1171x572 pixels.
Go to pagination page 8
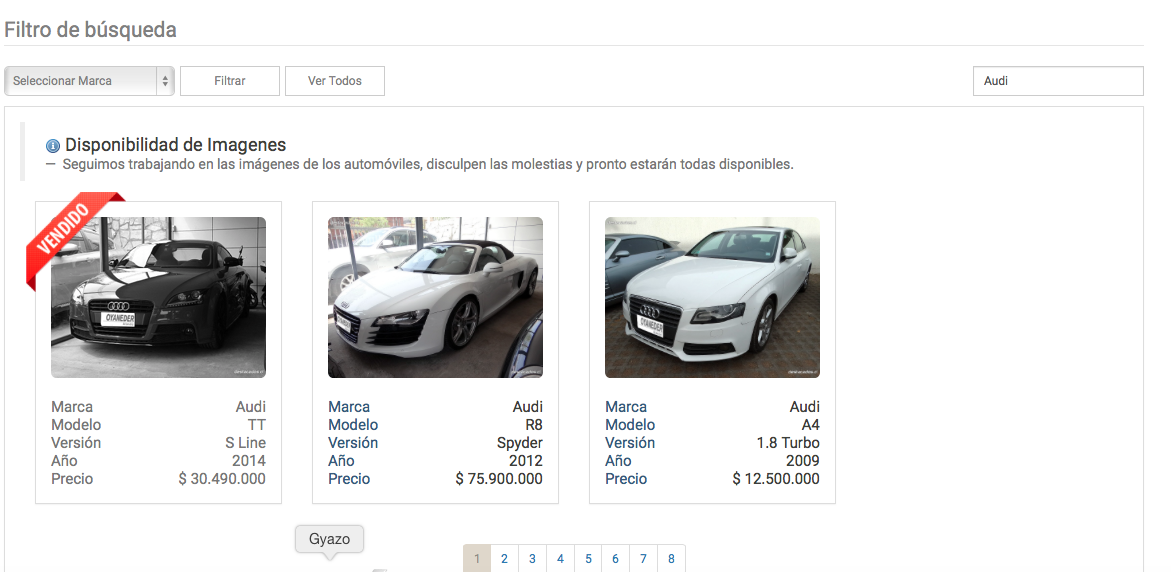[x=671, y=559]
